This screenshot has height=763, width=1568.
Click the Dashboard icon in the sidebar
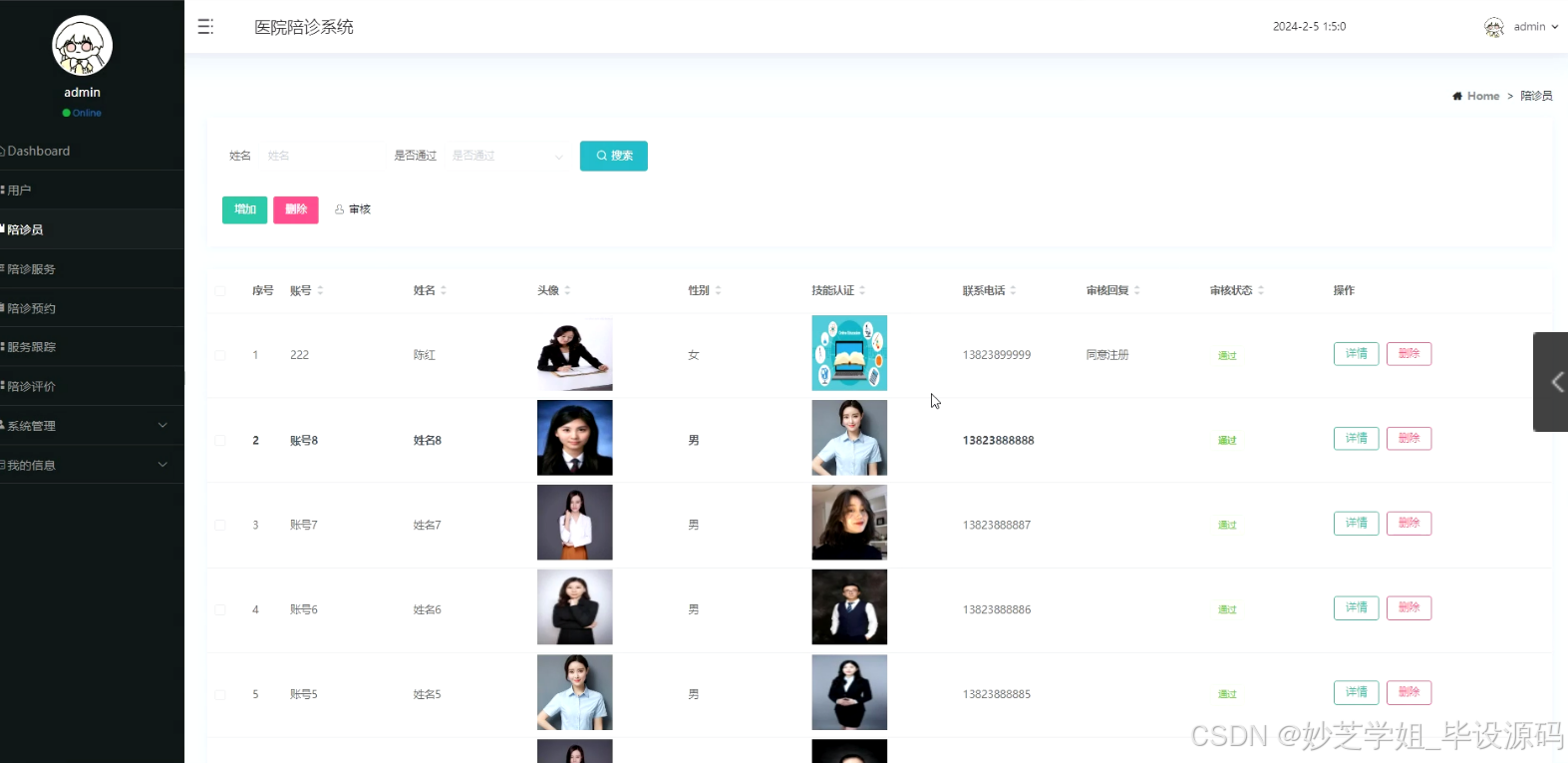pos(2,152)
